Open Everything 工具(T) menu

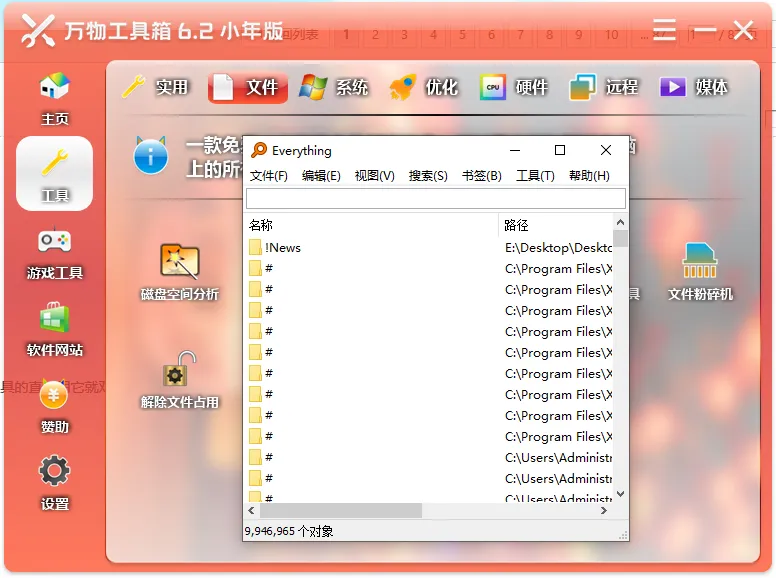click(535, 176)
